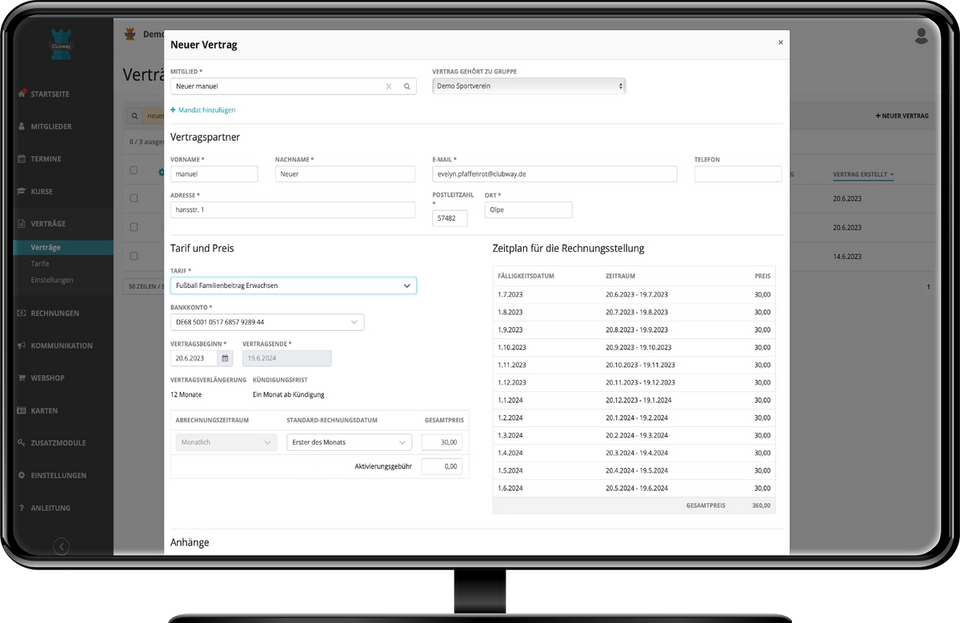Open the Vertragsbeginn calendar picker
This screenshot has height=623, width=960.
[x=225, y=358]
